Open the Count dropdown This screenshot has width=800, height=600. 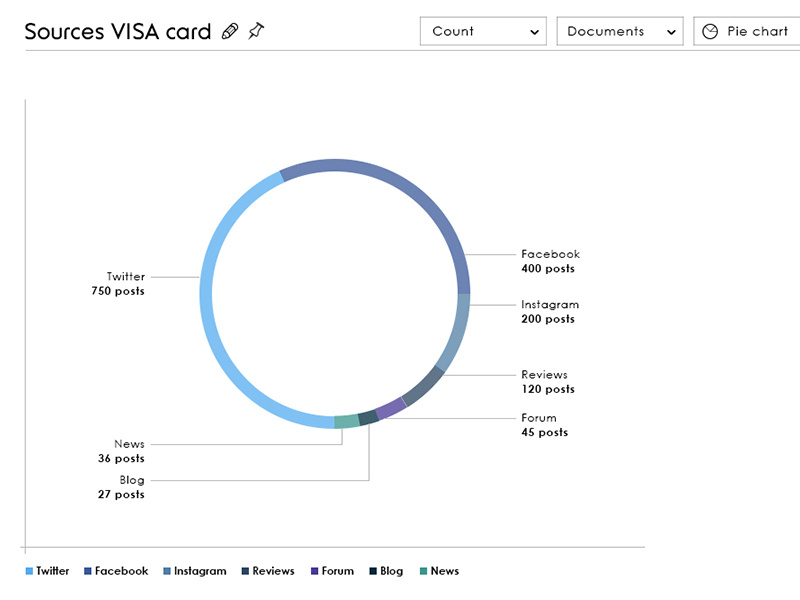coord(483,31)
